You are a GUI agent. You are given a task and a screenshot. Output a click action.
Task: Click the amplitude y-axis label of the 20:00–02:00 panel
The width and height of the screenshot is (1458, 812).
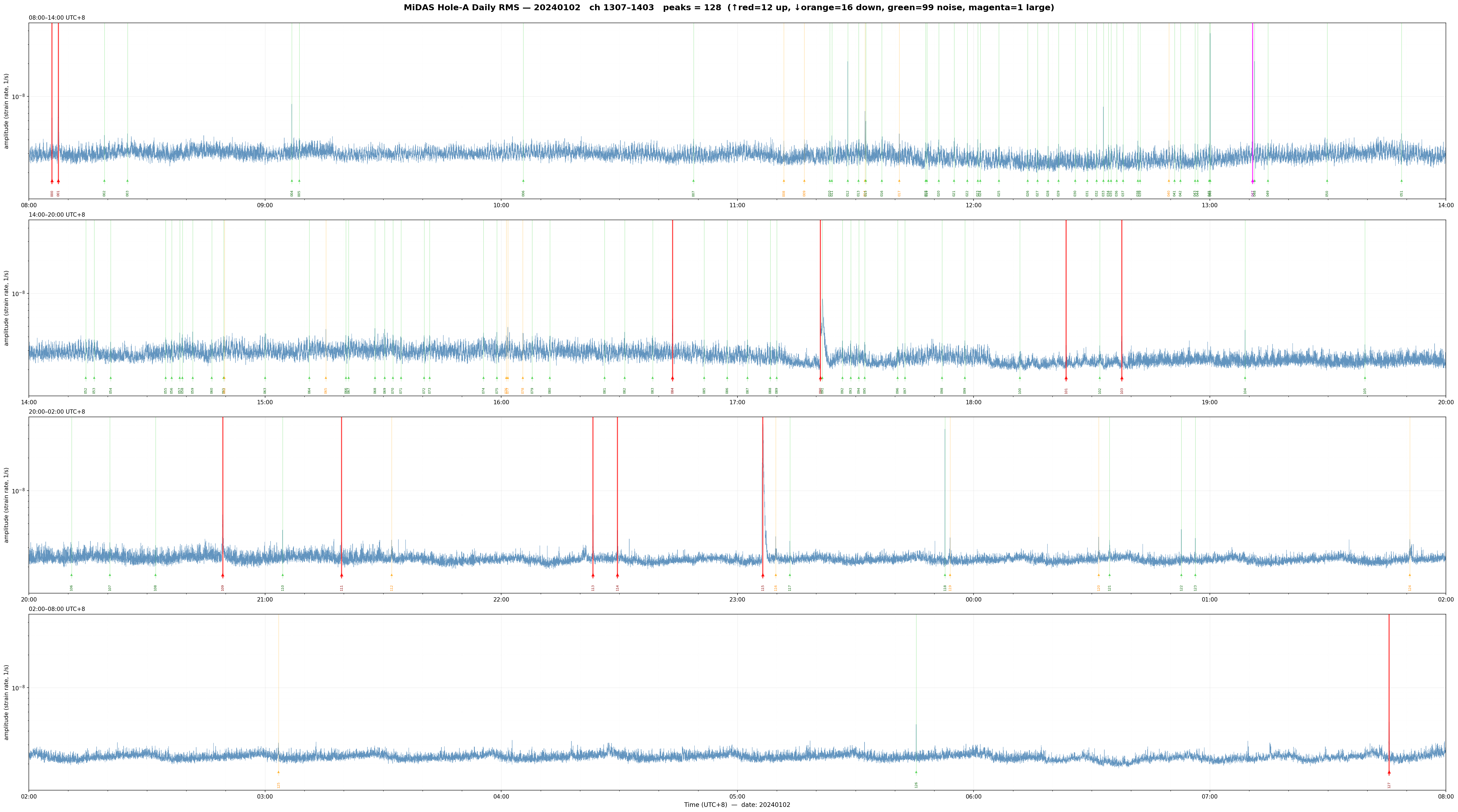coord(7,505)
